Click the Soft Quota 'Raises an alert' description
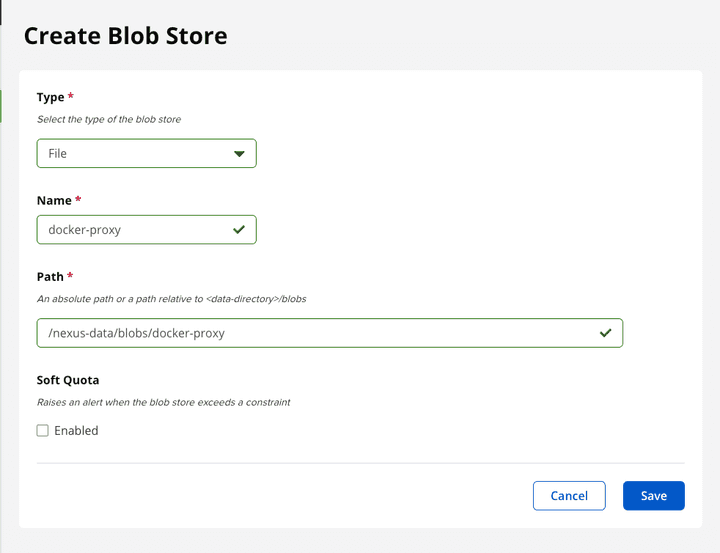 pos(163,402)
